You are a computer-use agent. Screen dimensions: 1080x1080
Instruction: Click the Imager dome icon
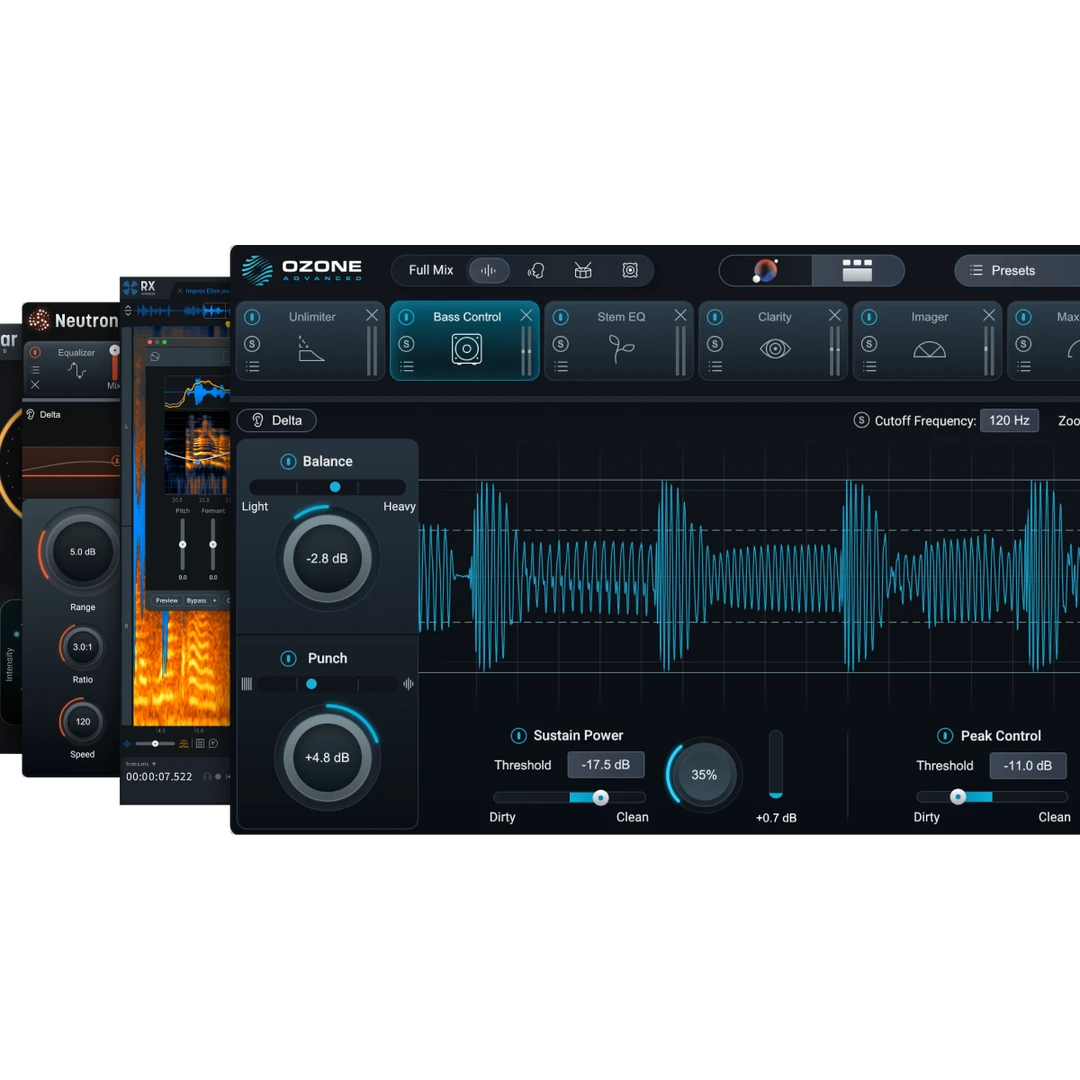click(929, 350)
